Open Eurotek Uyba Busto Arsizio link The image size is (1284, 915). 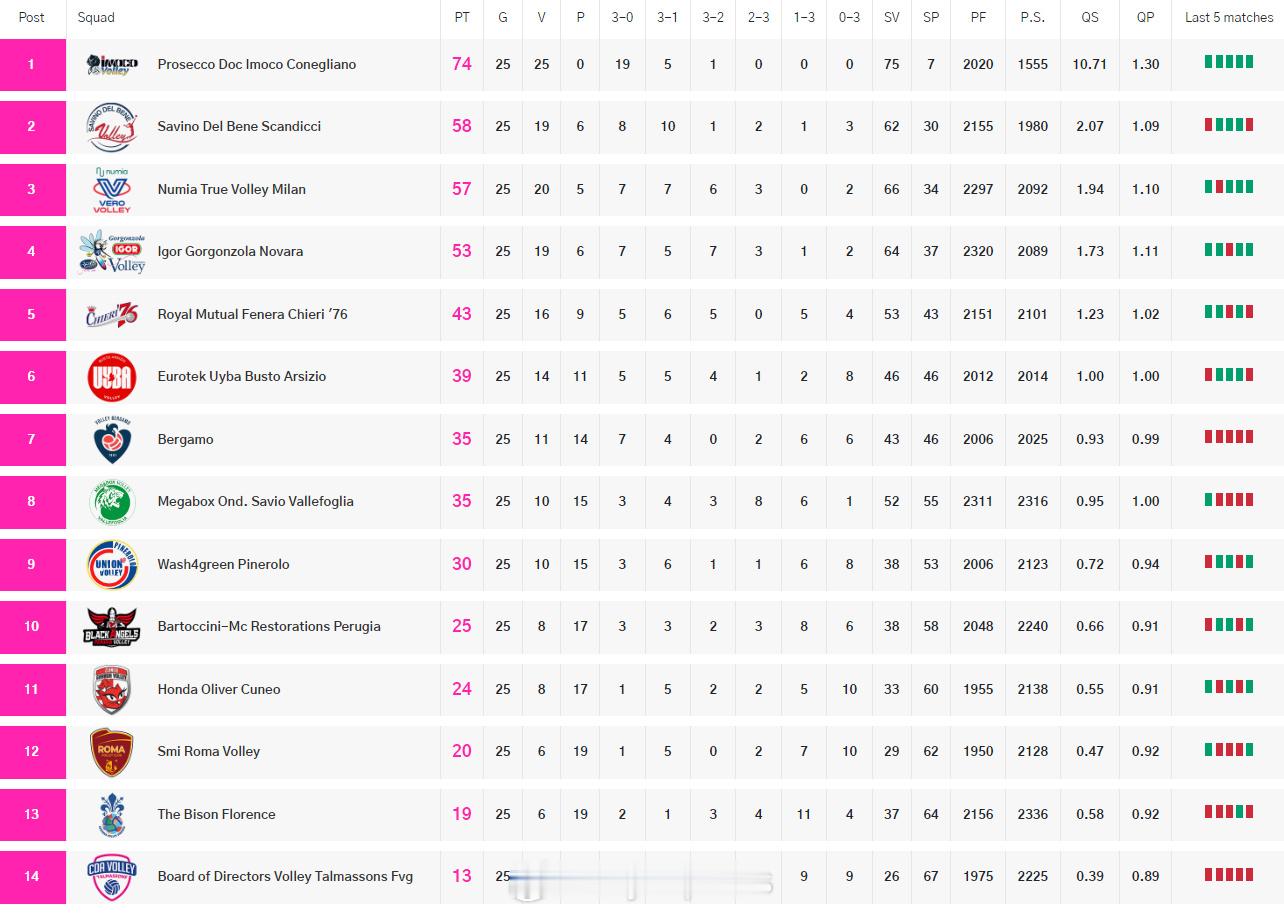[241, 376]
